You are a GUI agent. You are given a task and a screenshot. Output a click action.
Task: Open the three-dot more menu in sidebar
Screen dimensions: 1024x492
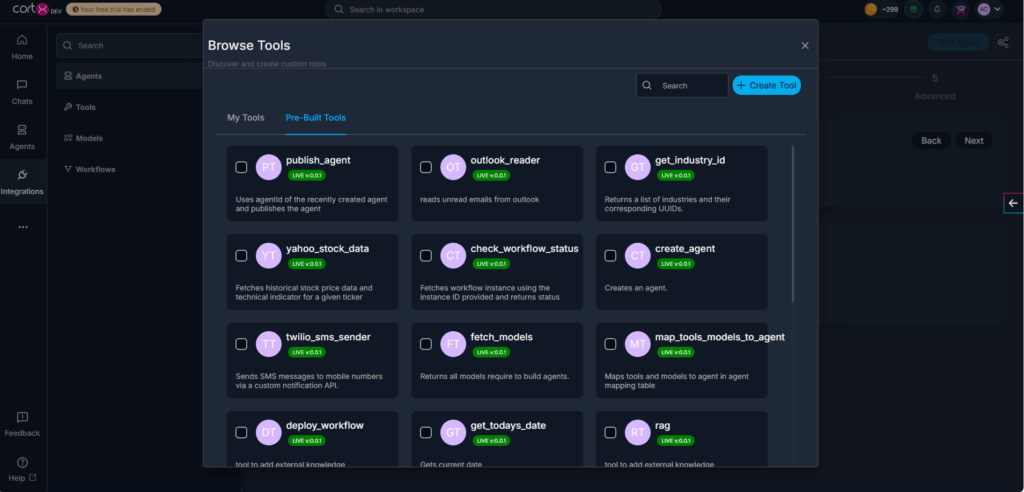23,227
